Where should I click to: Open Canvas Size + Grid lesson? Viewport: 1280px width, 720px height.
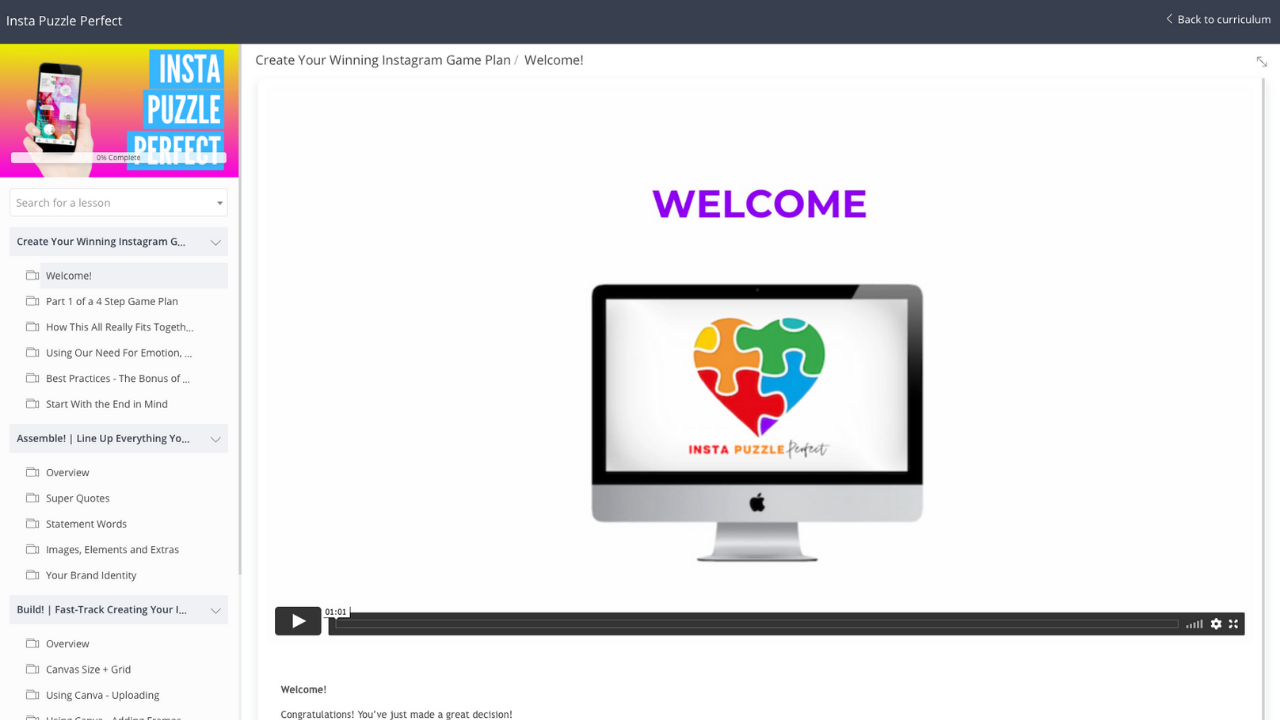tap(88, 670)
